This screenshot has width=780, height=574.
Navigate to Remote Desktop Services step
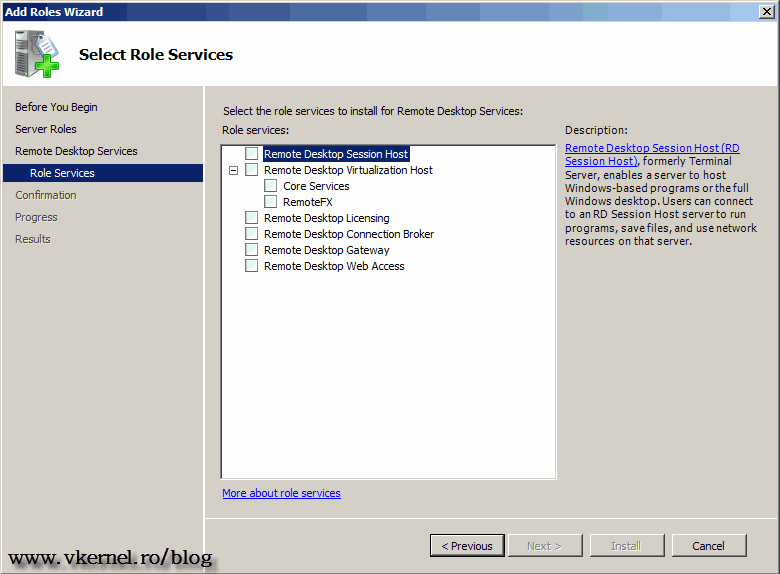[76, 151]
